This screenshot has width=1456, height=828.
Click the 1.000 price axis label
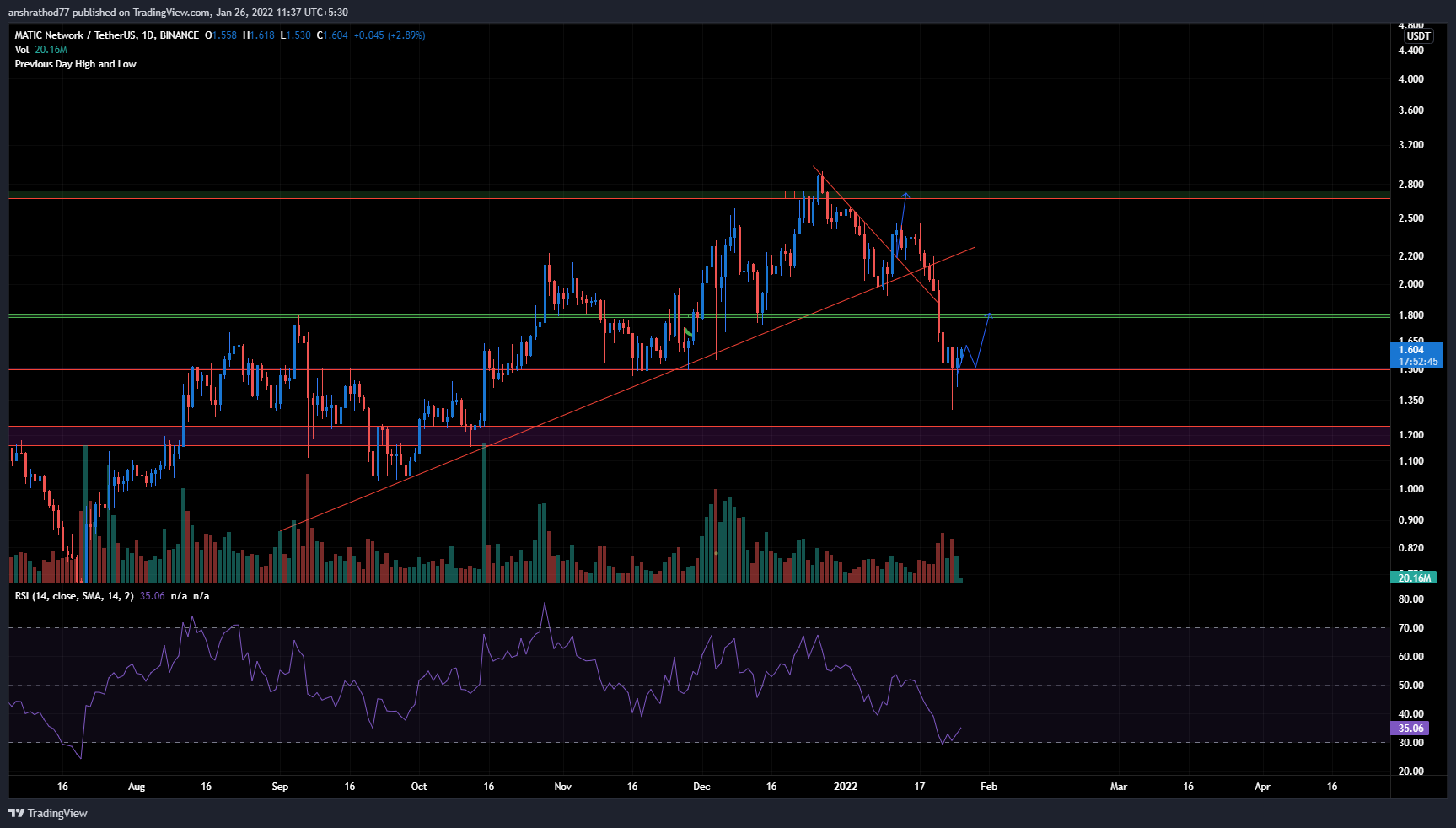(1410, 489)
